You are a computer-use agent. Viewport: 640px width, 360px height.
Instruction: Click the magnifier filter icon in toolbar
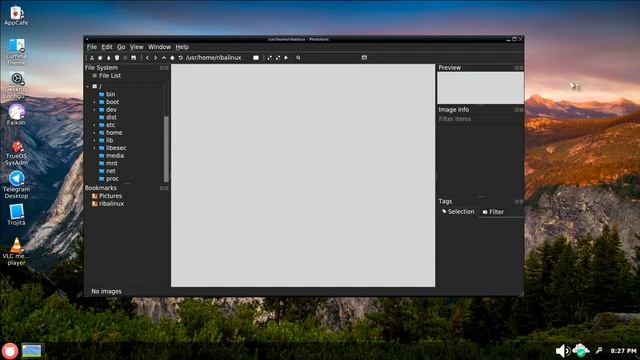[x=298, y=58]
